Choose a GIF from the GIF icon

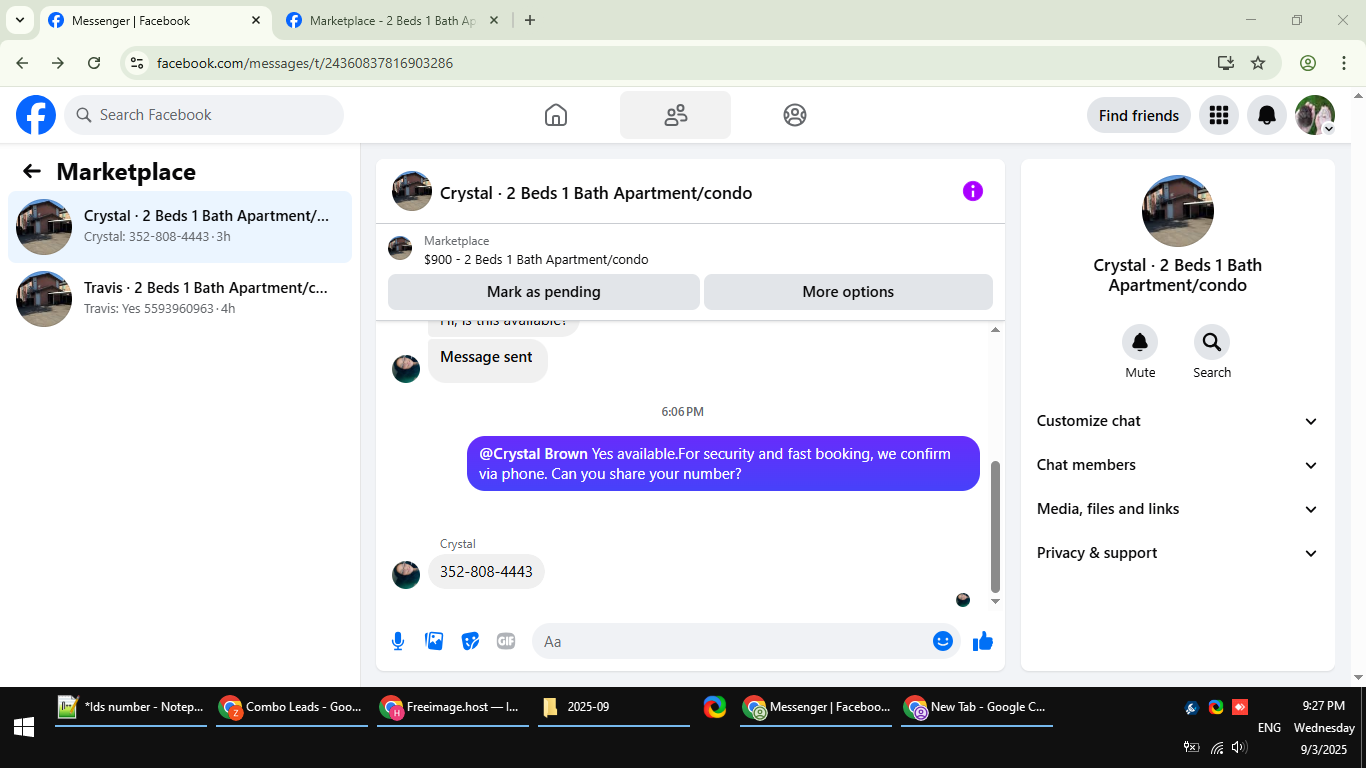[506, 641]
